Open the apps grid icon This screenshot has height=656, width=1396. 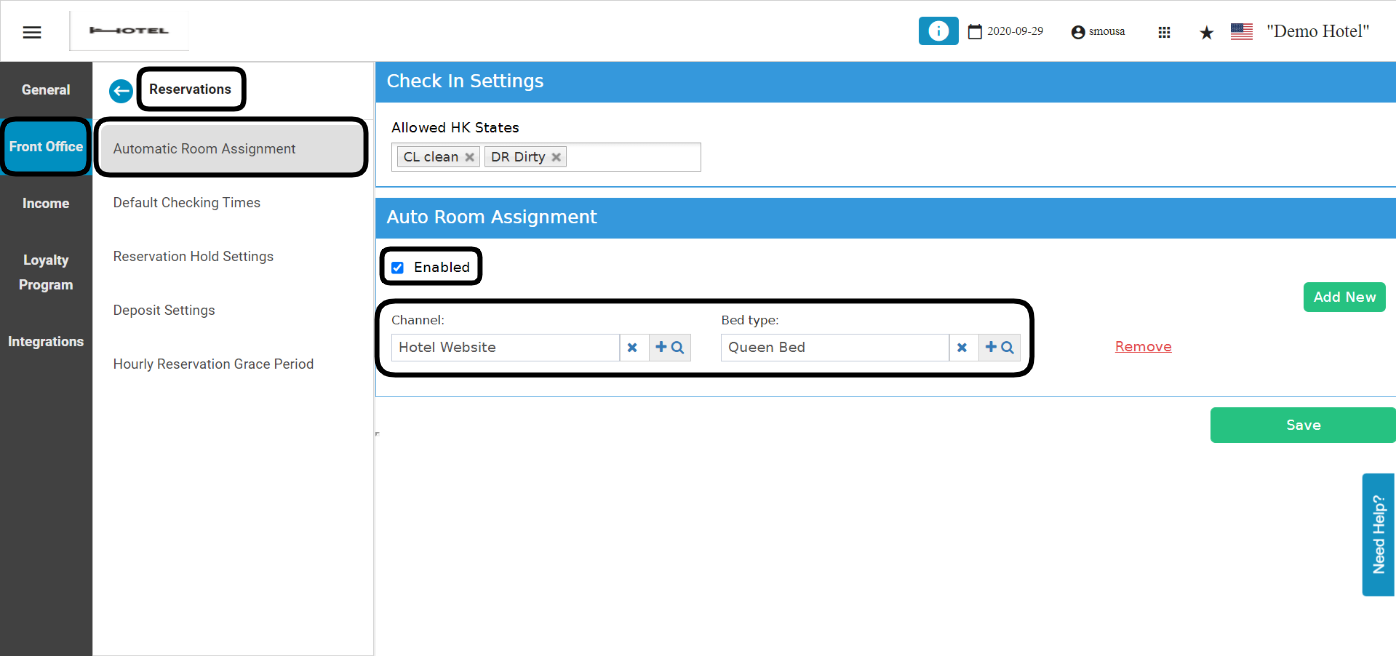coord(1164,32)
